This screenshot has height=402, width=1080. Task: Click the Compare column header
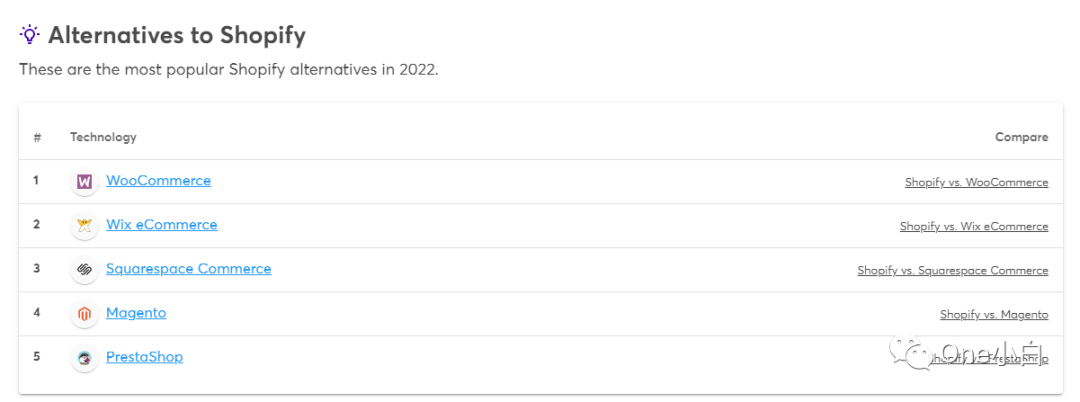1021,137
